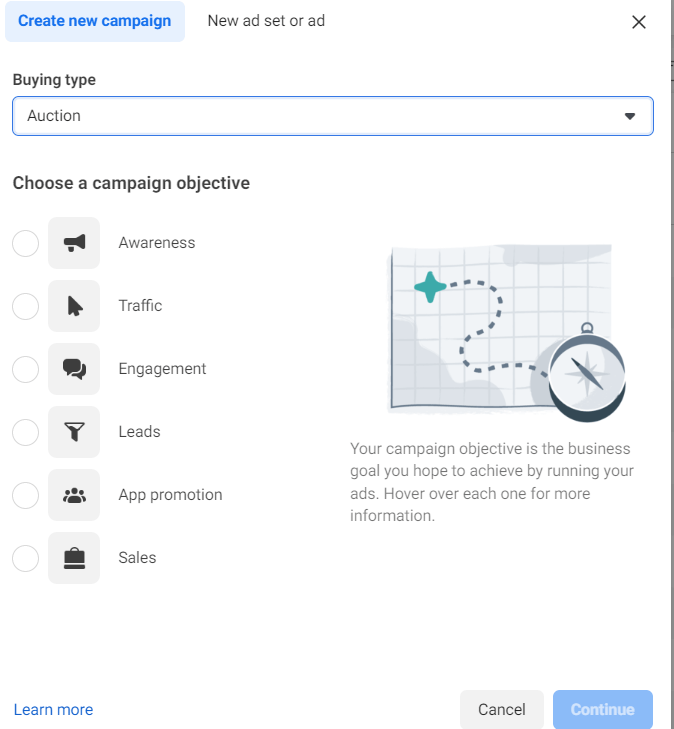This screenshot has width=674, height=729.
Task: Pick the App promotion radio button
Action: [x=25, y=495]
